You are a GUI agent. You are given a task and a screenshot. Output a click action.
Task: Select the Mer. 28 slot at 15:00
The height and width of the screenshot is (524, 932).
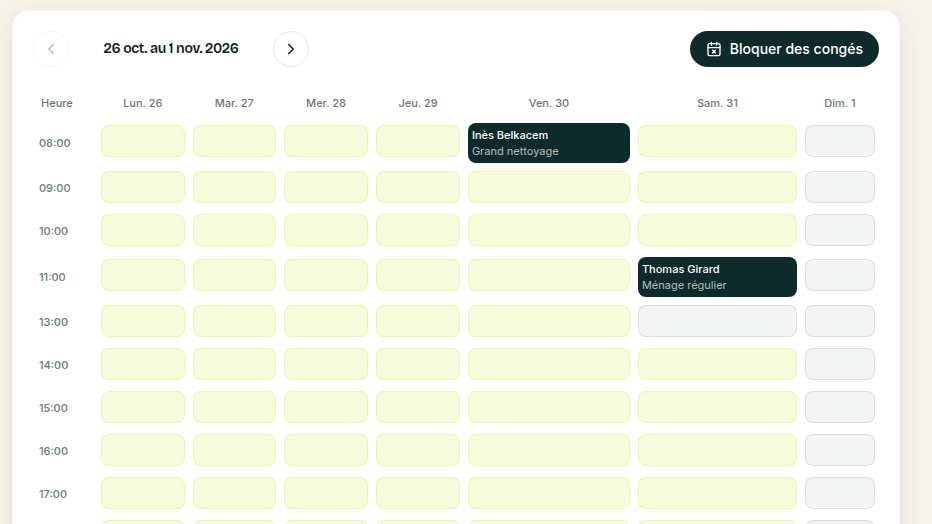326,407
